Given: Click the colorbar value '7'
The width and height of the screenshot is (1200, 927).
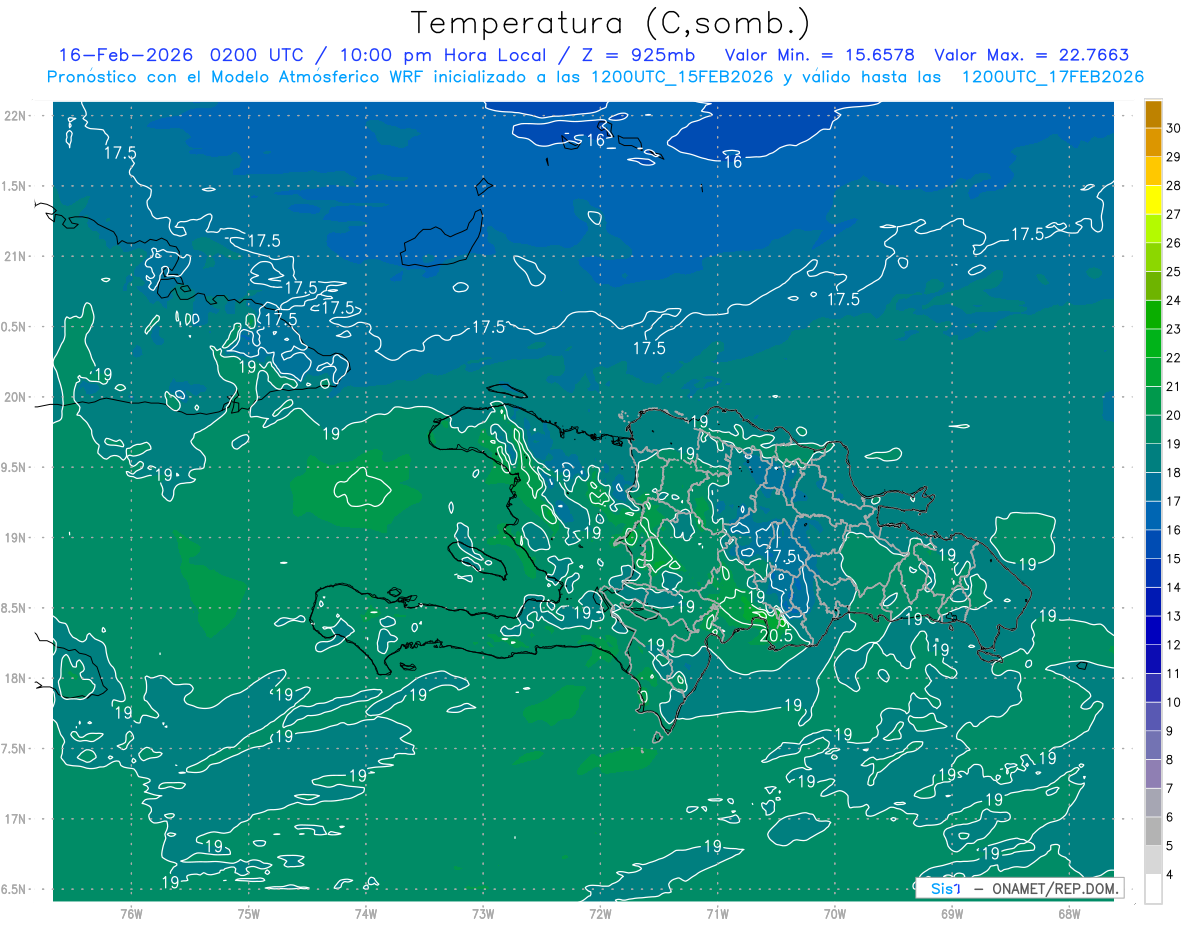Looking at the screenshot, I should click(1170, 788).
